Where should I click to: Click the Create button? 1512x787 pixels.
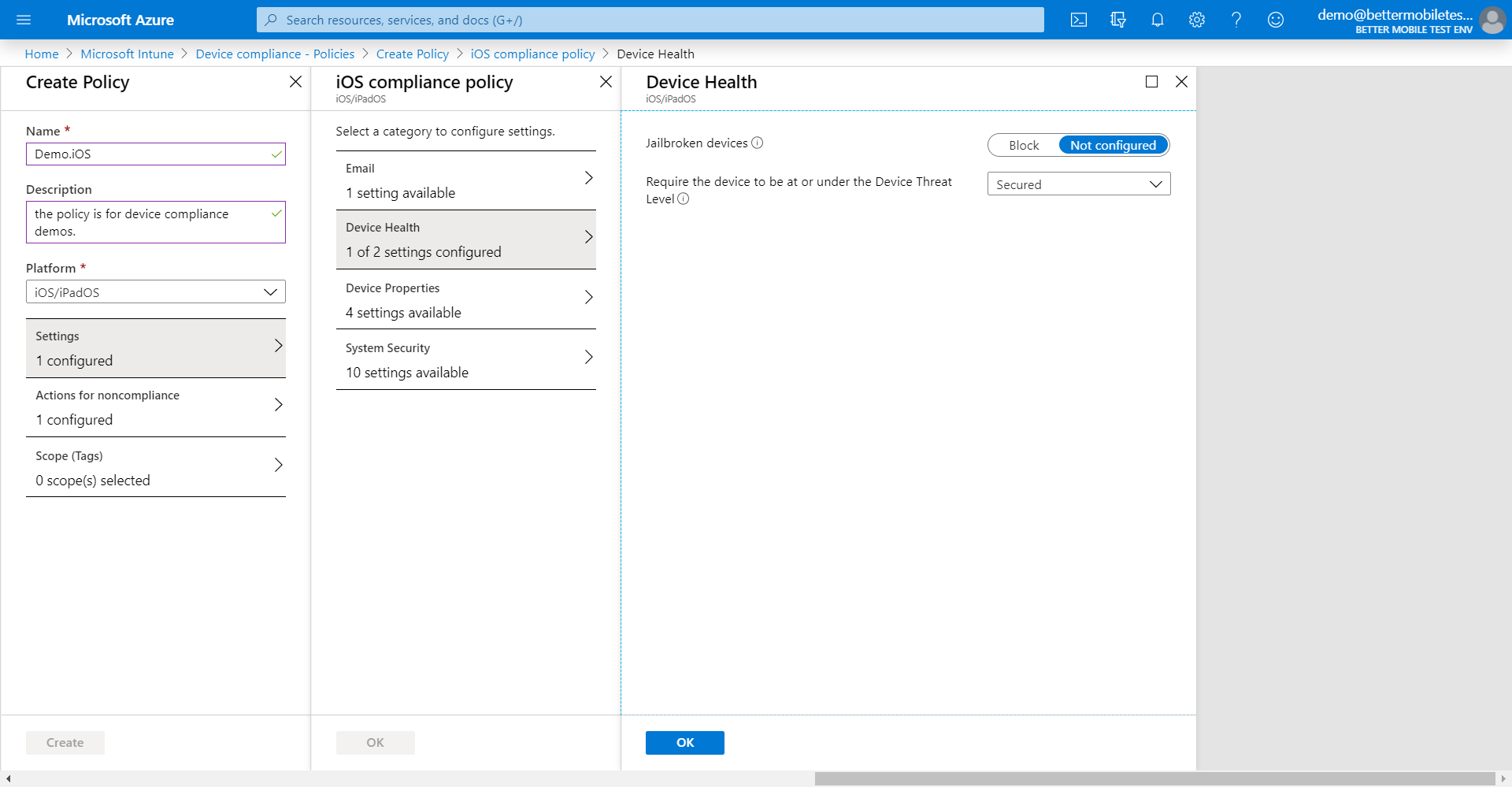pyautogui.click(x=65, y=743)
